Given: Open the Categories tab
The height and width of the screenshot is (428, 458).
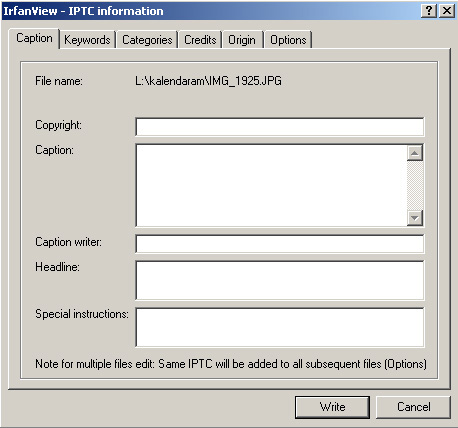Looking at the screenshot, I should 147,40.
